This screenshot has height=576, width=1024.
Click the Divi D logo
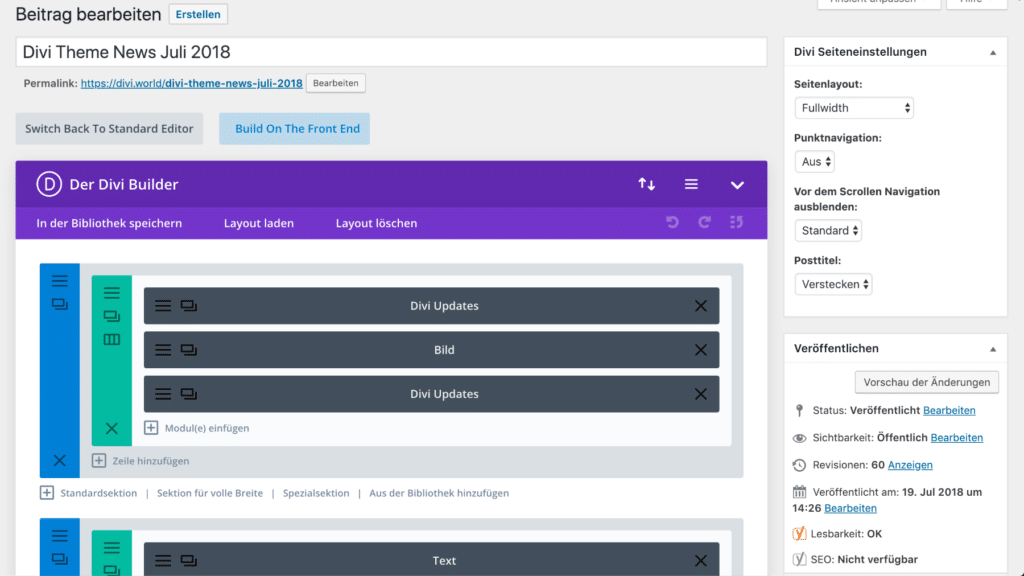click(49, 184)
